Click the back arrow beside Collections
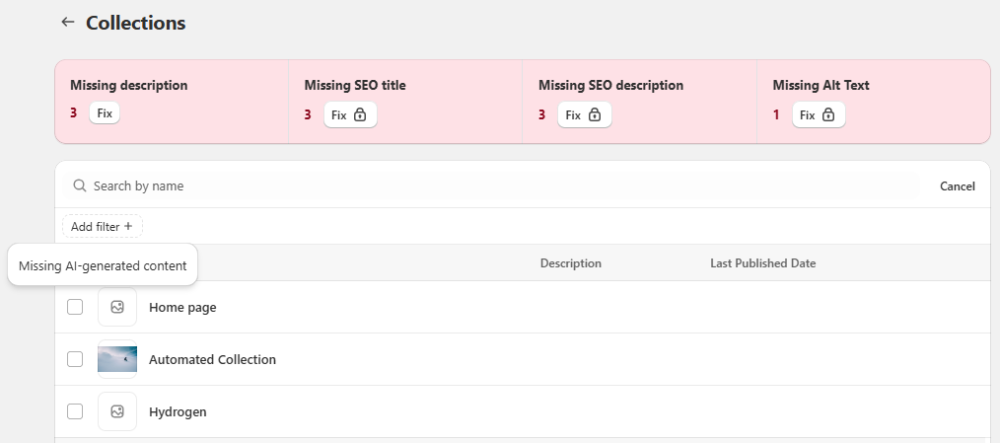This screenshot has height=443, width=1000. pyautogui.click(x=68, y=22)
